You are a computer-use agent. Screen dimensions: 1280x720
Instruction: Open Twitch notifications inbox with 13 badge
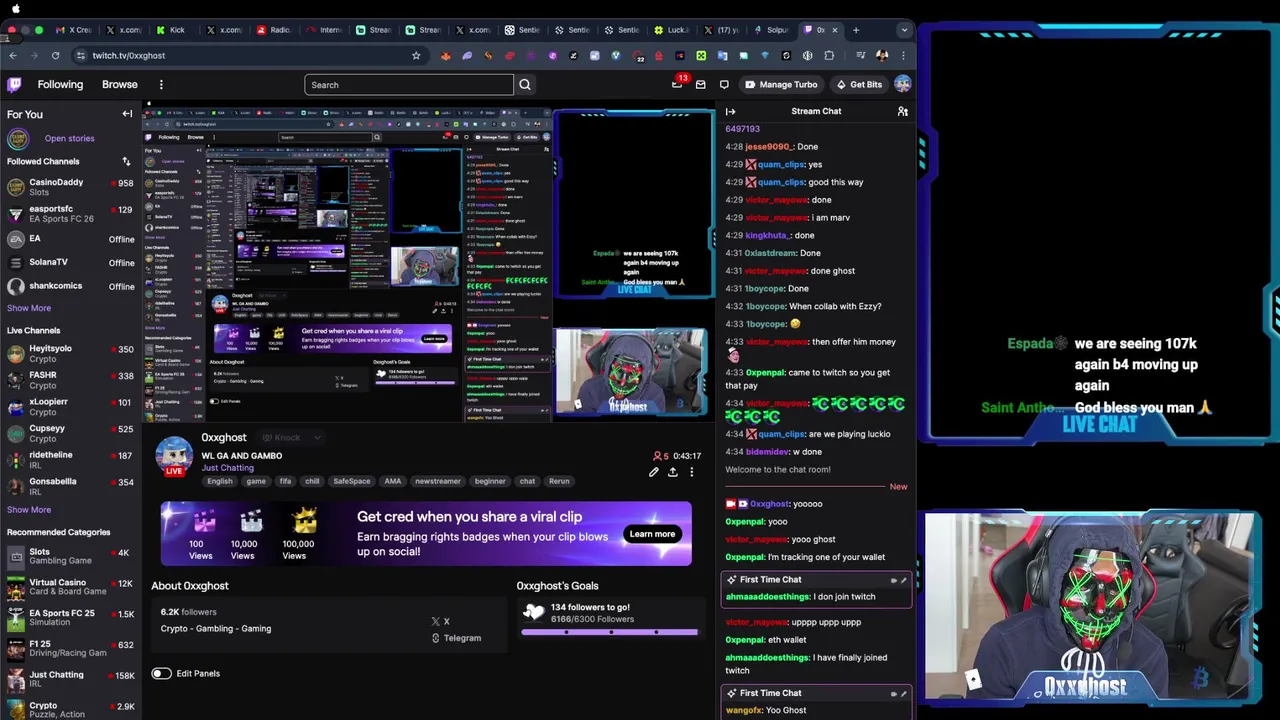pyautogui.click(x=678, y=84)
